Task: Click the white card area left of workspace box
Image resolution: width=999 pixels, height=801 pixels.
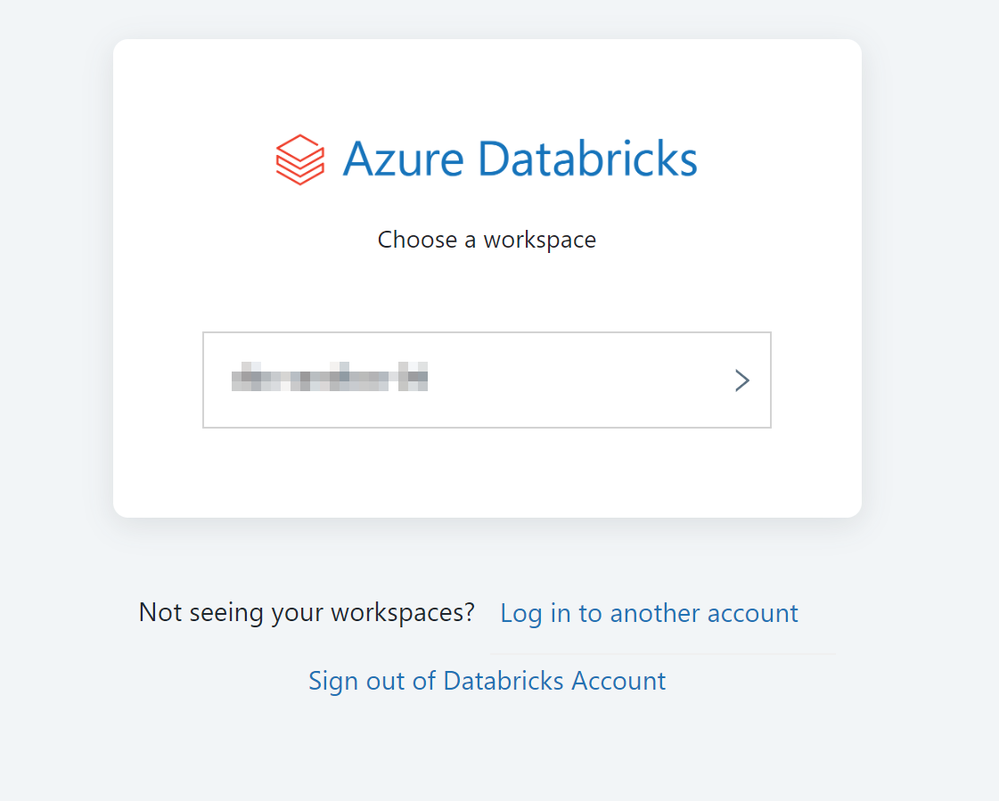Action: pyautogui.click(x=158, y=380)
